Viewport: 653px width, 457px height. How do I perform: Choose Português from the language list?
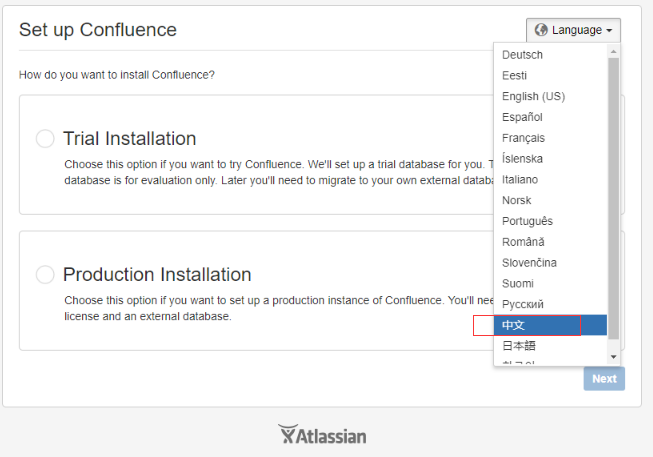click(x=550, y=221)
